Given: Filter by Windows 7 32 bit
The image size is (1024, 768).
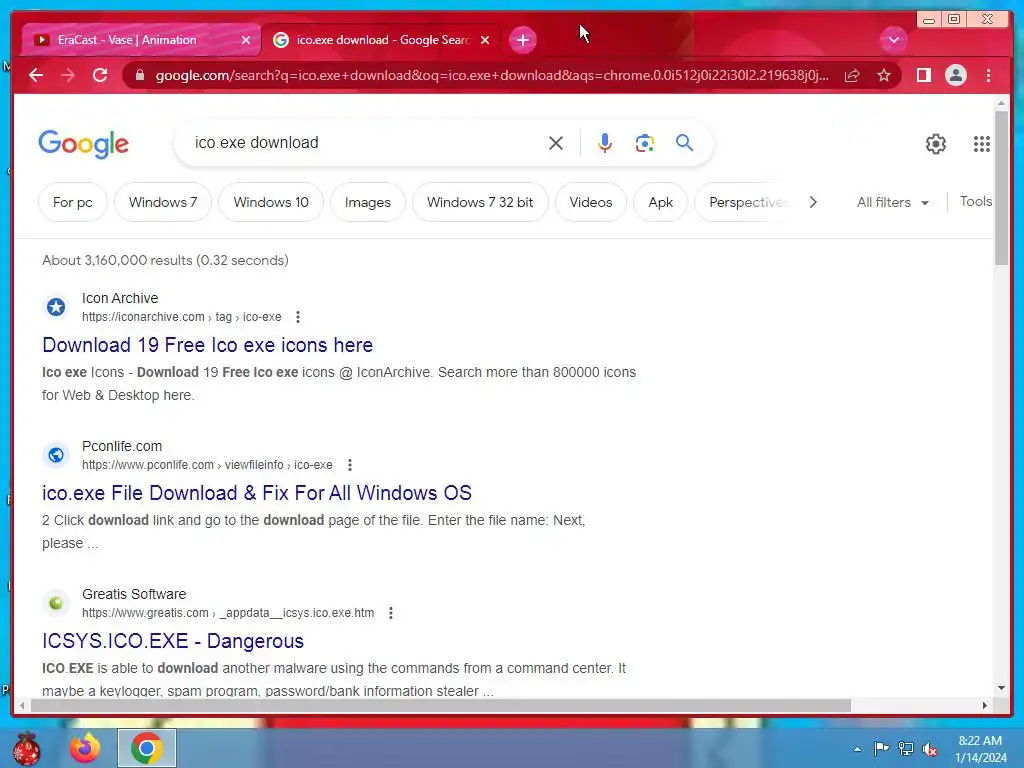Looking at the screenshot, I should [x=480, y=202].
